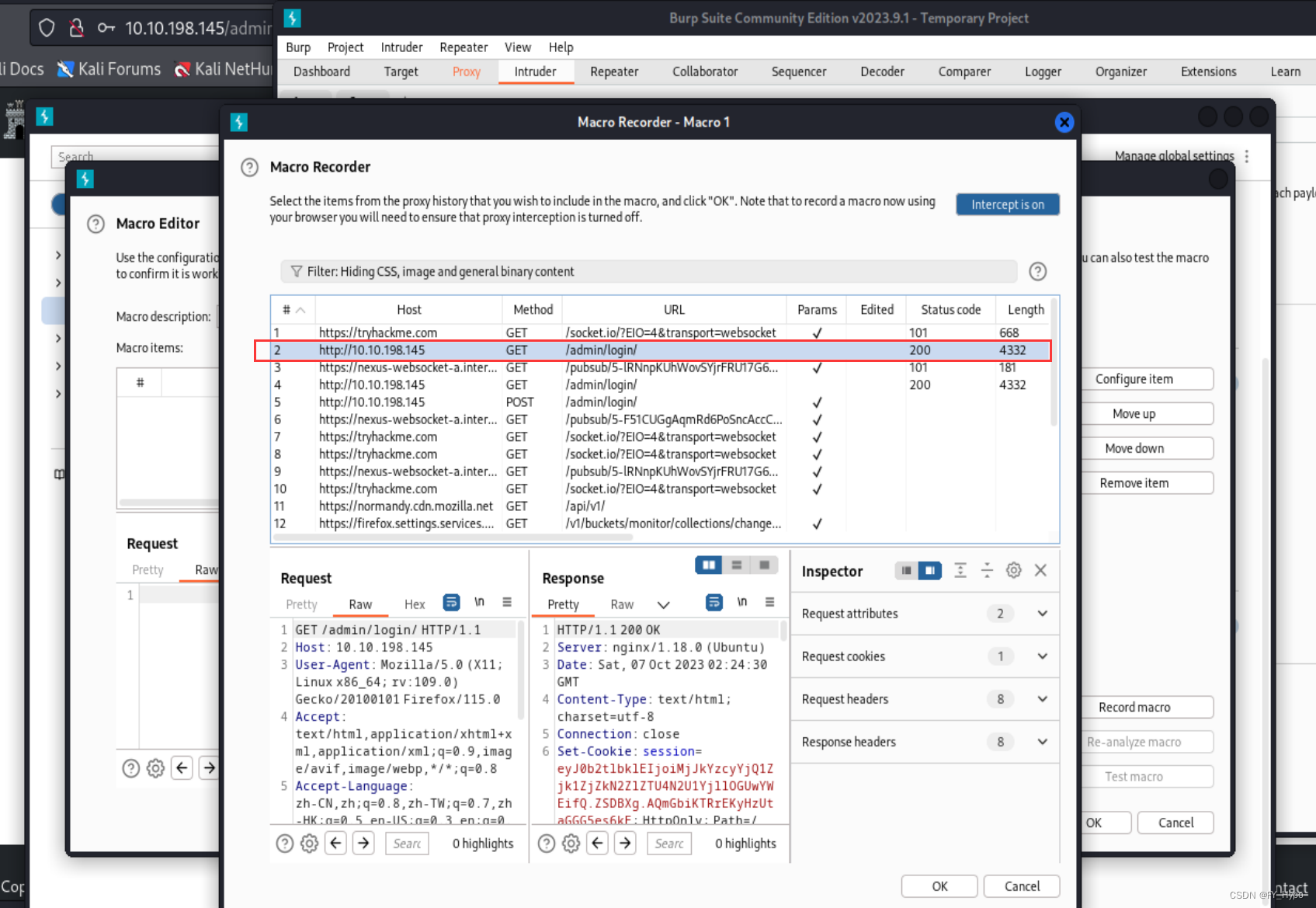Expand the Request attributes section
The width and height of the screenshot is (1316, 908).
point(925,614)
